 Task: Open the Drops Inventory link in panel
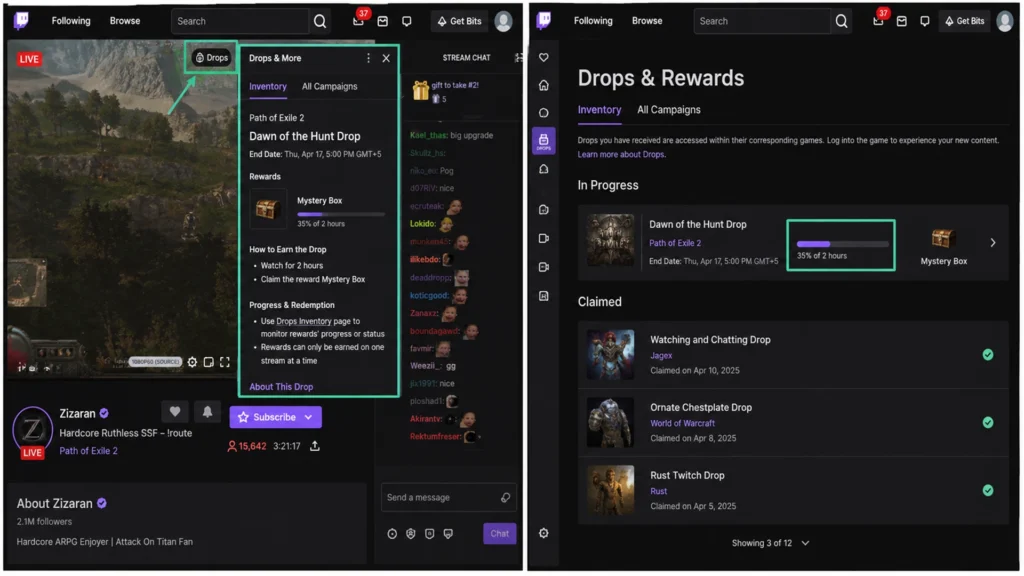[x=304, y=321]
